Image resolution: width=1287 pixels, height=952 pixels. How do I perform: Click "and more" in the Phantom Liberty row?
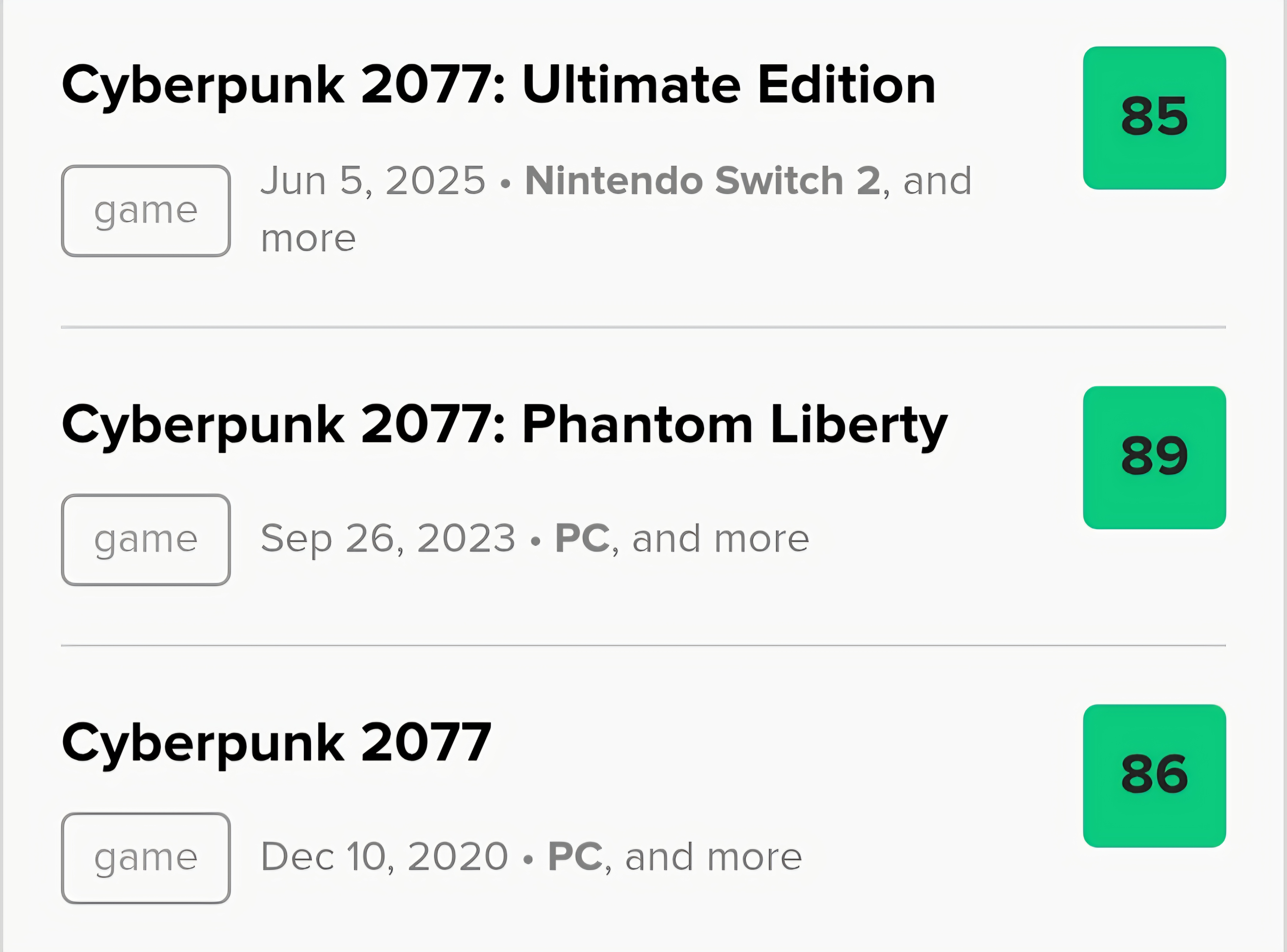(x=720, y=538)
